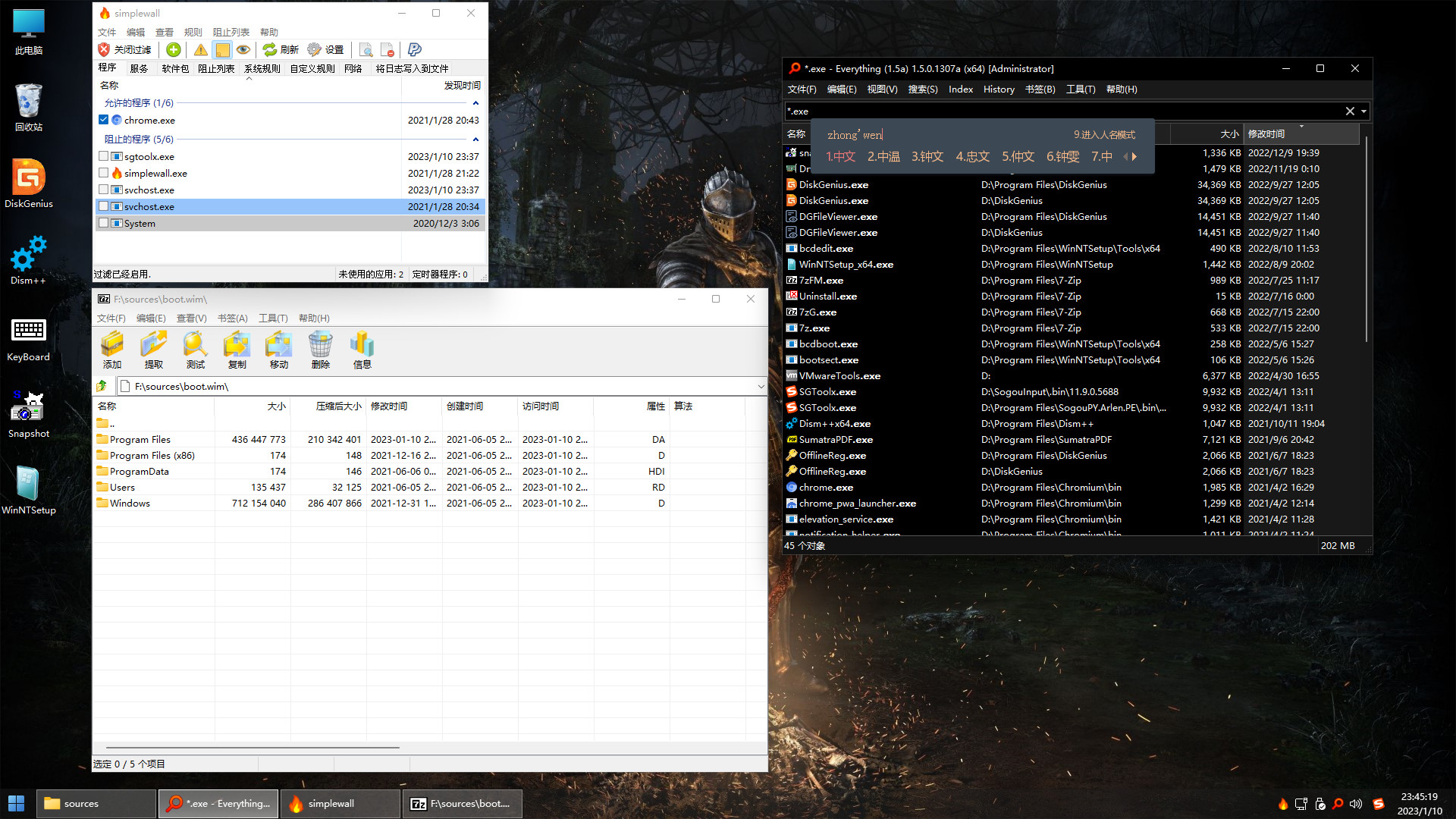Click IME next page arrow
Screen dimensions: 1456x819
(x=1134, y=156)
